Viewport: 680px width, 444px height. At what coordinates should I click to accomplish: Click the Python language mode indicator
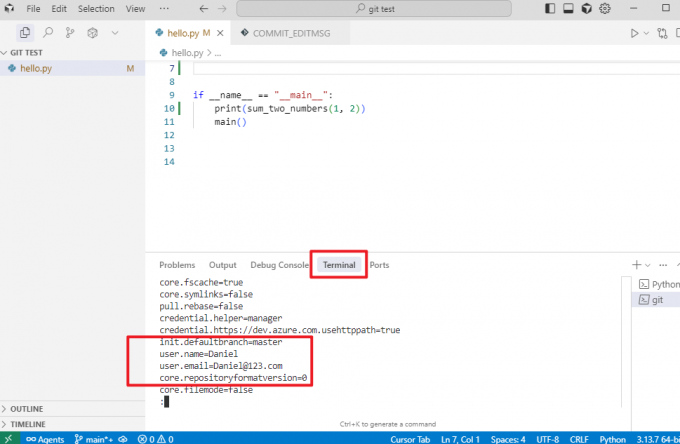pos(612,438)
